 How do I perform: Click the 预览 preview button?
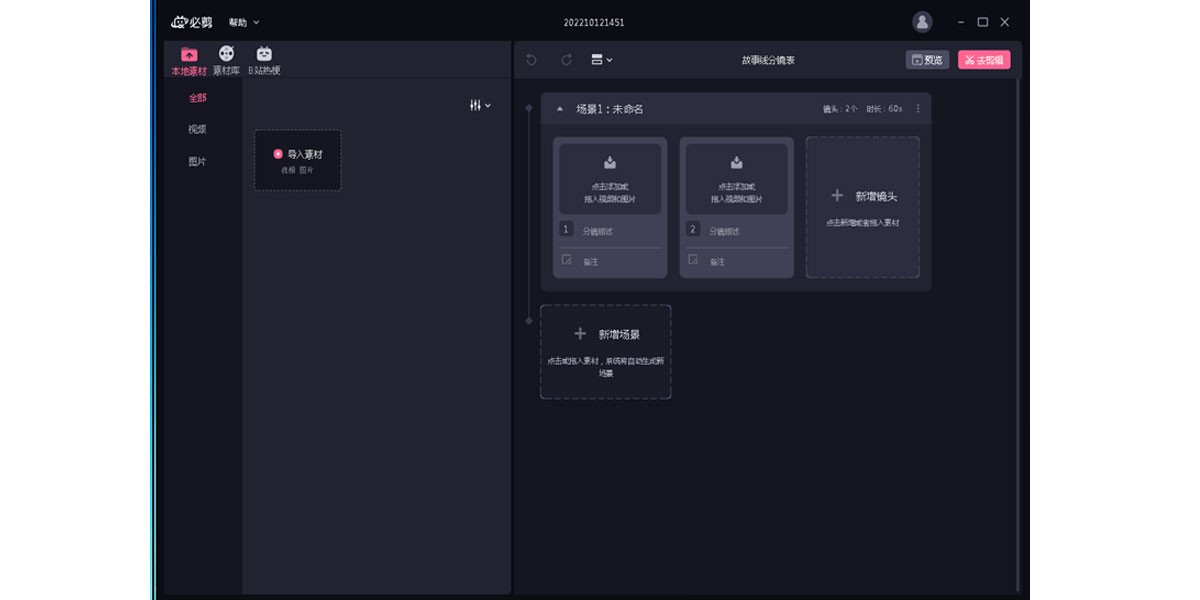927,60
